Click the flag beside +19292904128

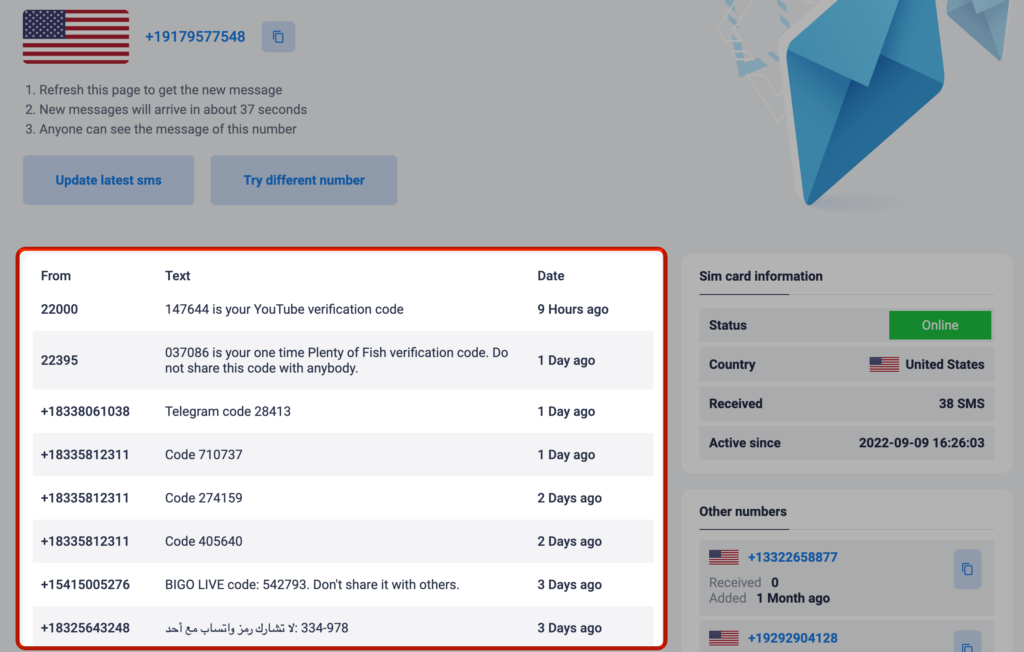[x=724, y=638]
